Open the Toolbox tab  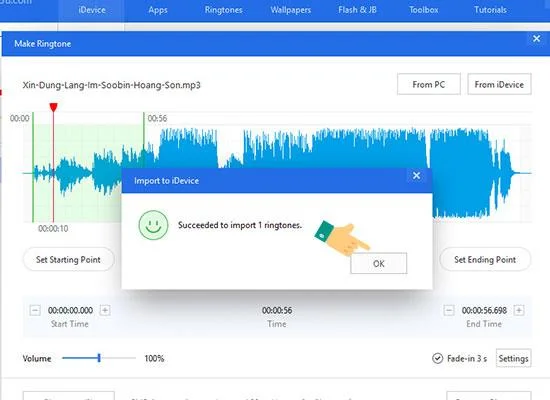pos(423,10)
